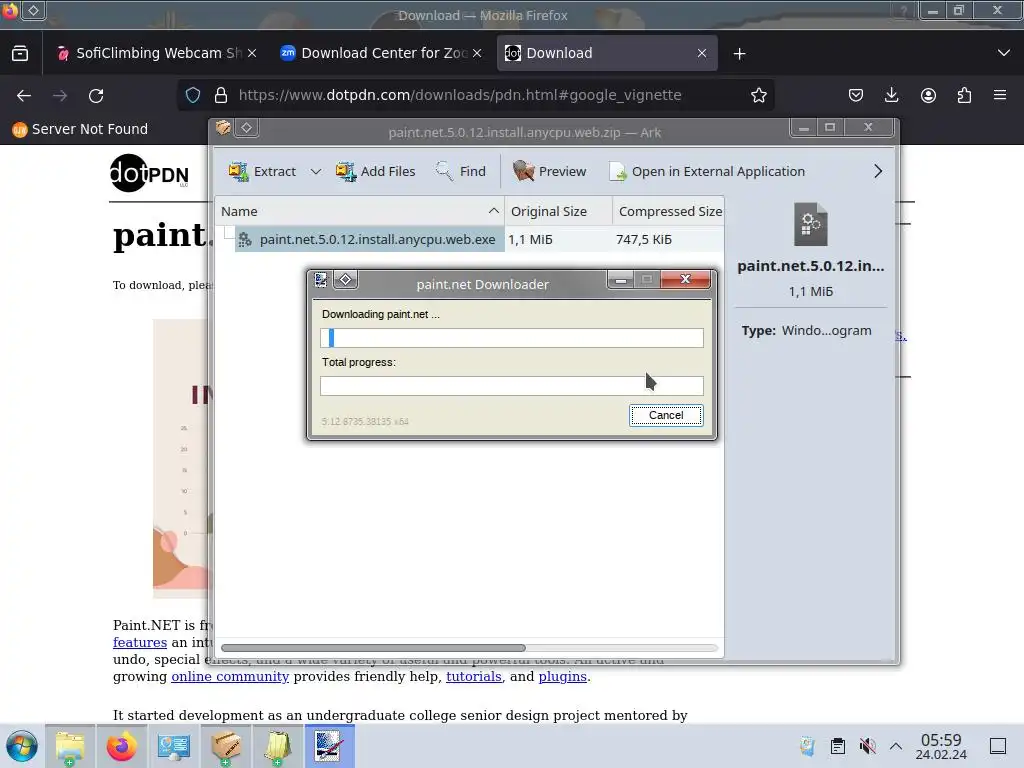Follow the features link on the page
1024x768 pixels.
140,643
